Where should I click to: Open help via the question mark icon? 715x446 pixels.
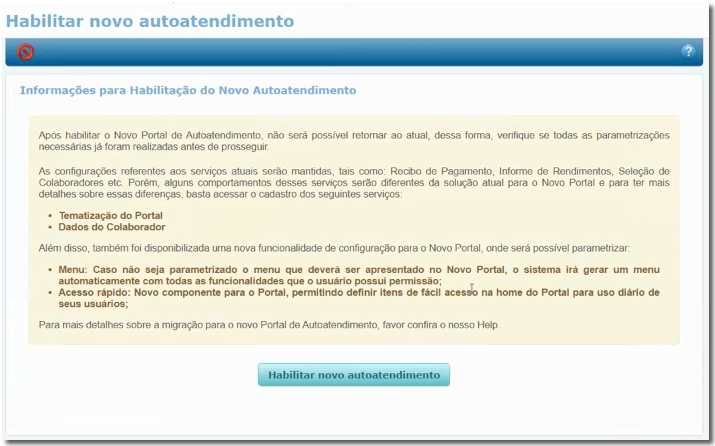coord(688,52)
